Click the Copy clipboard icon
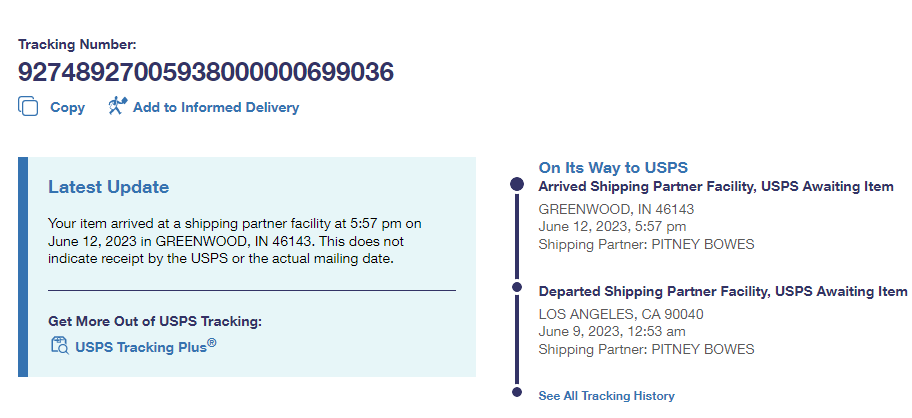Image resolution: width=912 pixels, height=418 pixels. coord(28,107)
